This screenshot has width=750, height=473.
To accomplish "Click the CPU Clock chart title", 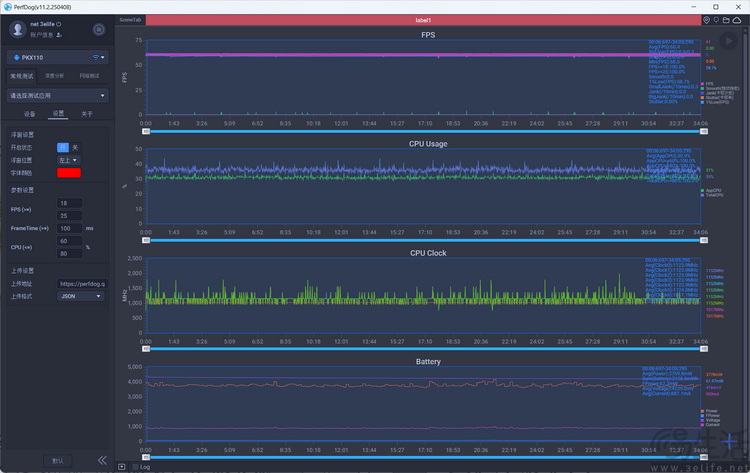I will coord(428,253).
